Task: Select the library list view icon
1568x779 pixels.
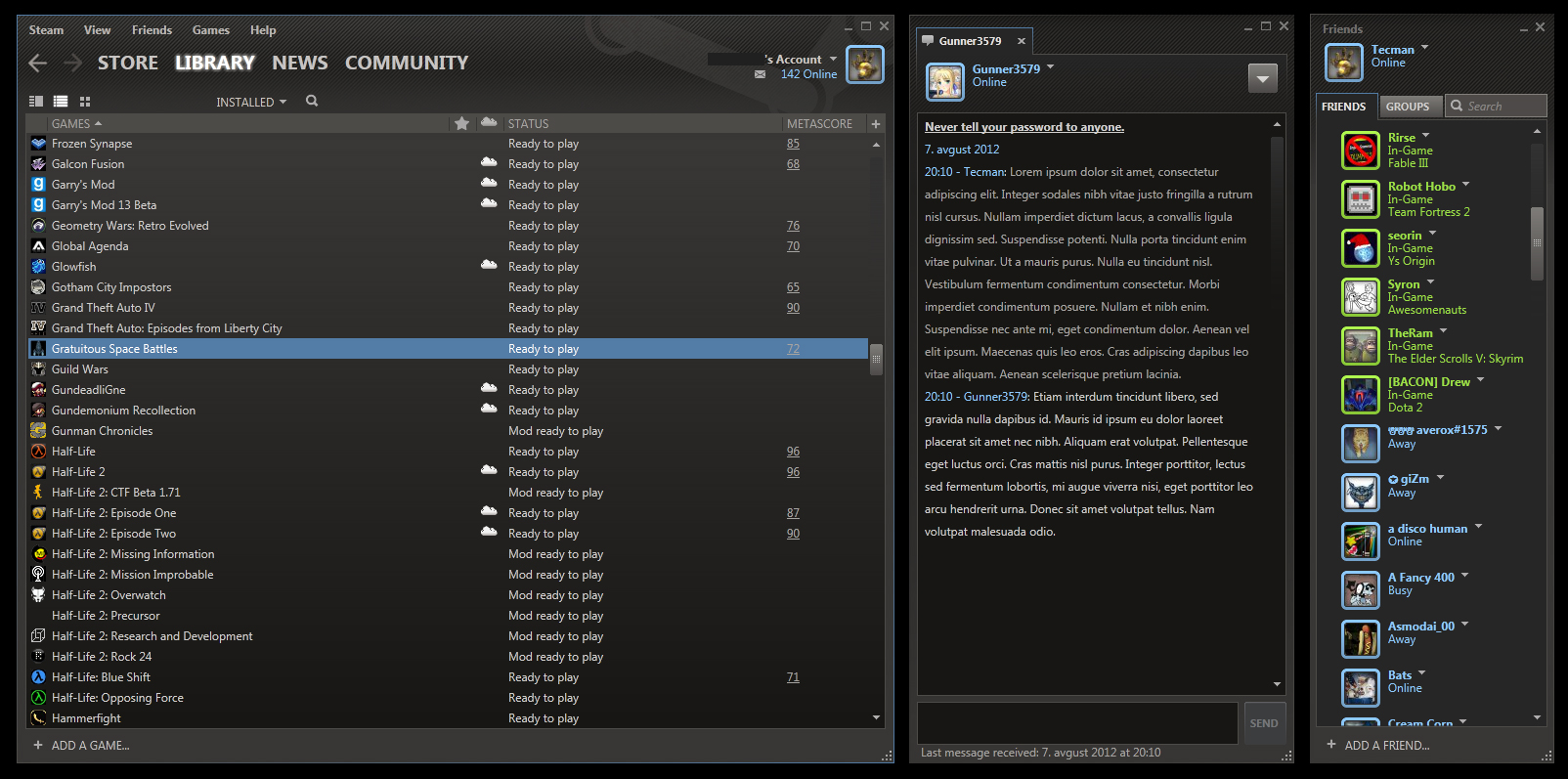Action: click(61, 102)
